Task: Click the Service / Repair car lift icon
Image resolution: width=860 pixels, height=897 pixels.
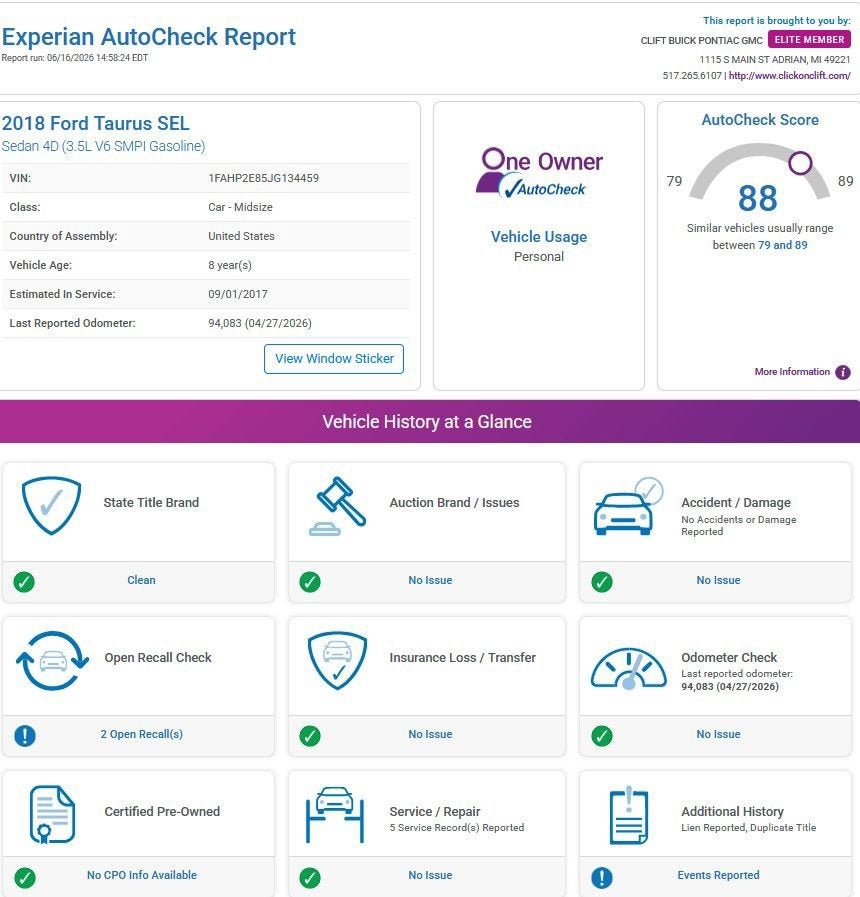Action: click(x=335, y=815)
